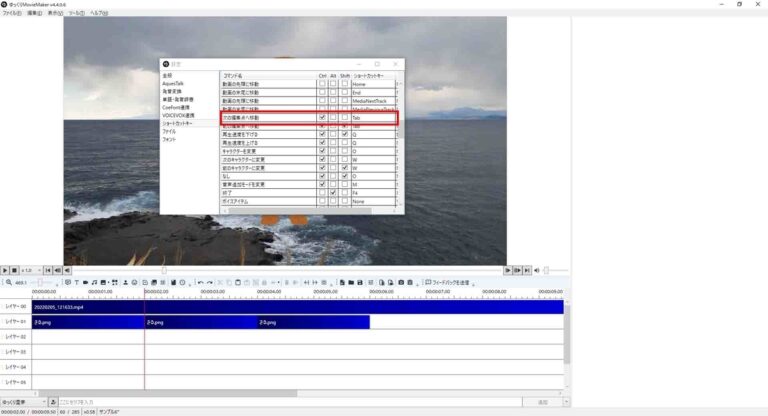Click the speaker volume icon

pyautogui.click(x=538, y=270)
